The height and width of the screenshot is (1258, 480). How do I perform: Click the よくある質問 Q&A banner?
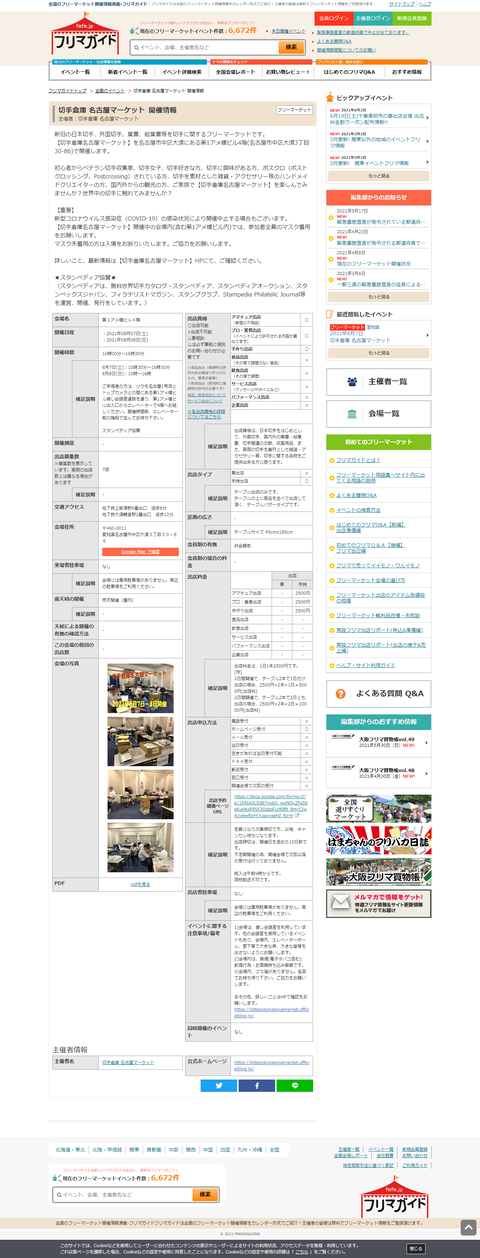[378, 692]
